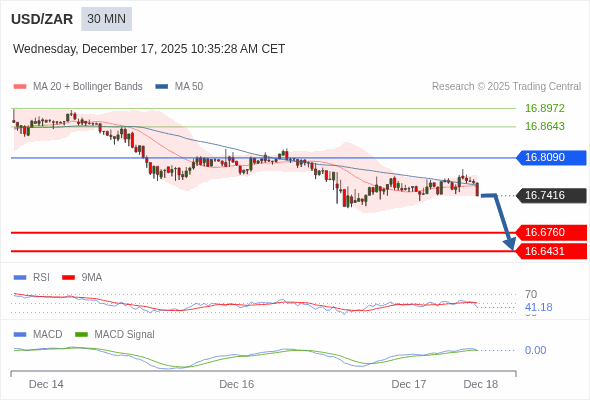The height and width of the screenshot is (400, 590).
Task: Select the USD/ZAR pair title
Action: tap(42, 19)
